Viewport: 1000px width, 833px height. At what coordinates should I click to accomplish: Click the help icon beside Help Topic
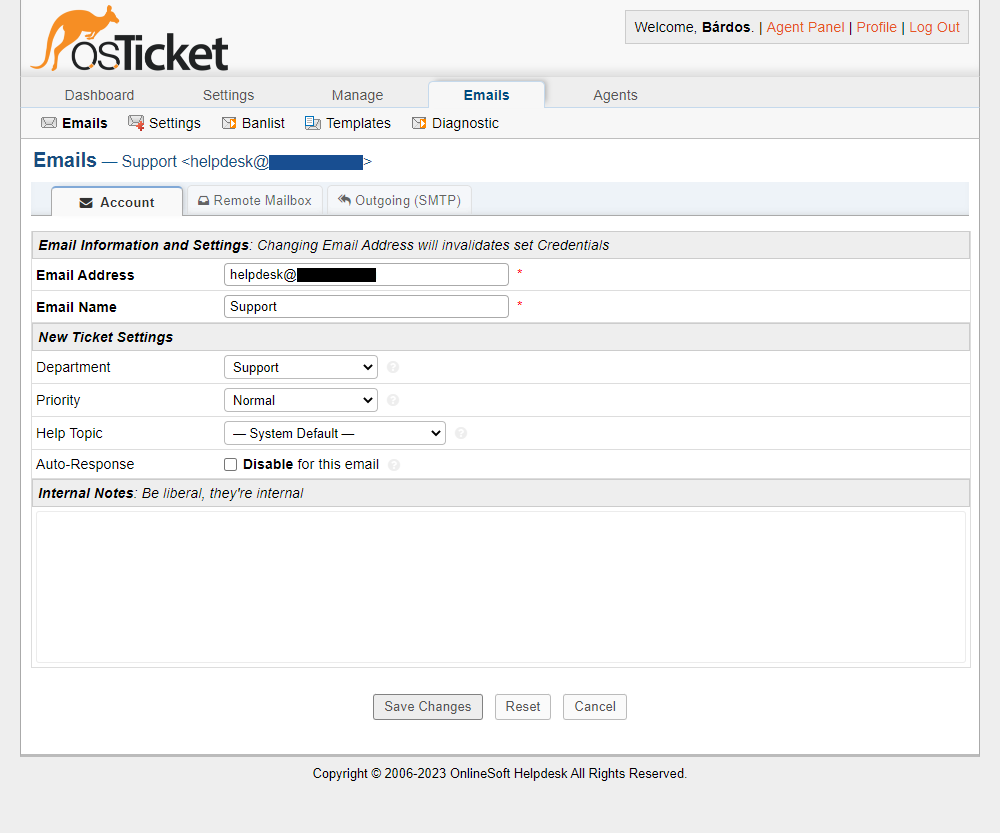tap(460, 433)
